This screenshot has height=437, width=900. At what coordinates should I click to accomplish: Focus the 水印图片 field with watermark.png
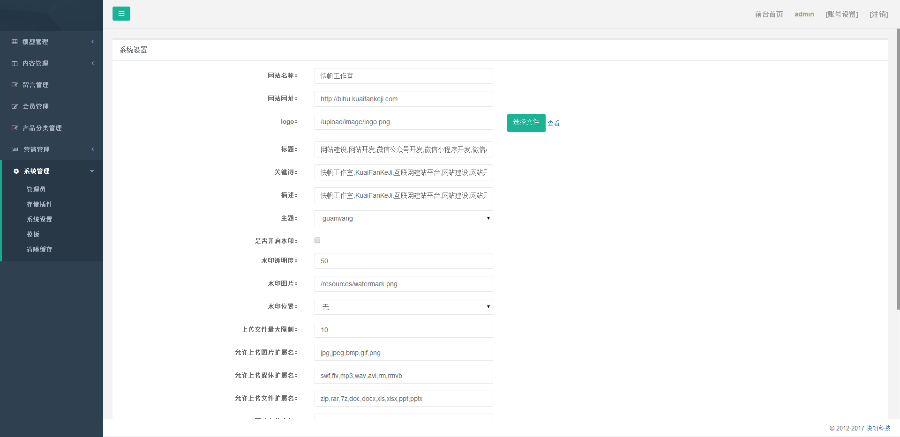point(404,284)
